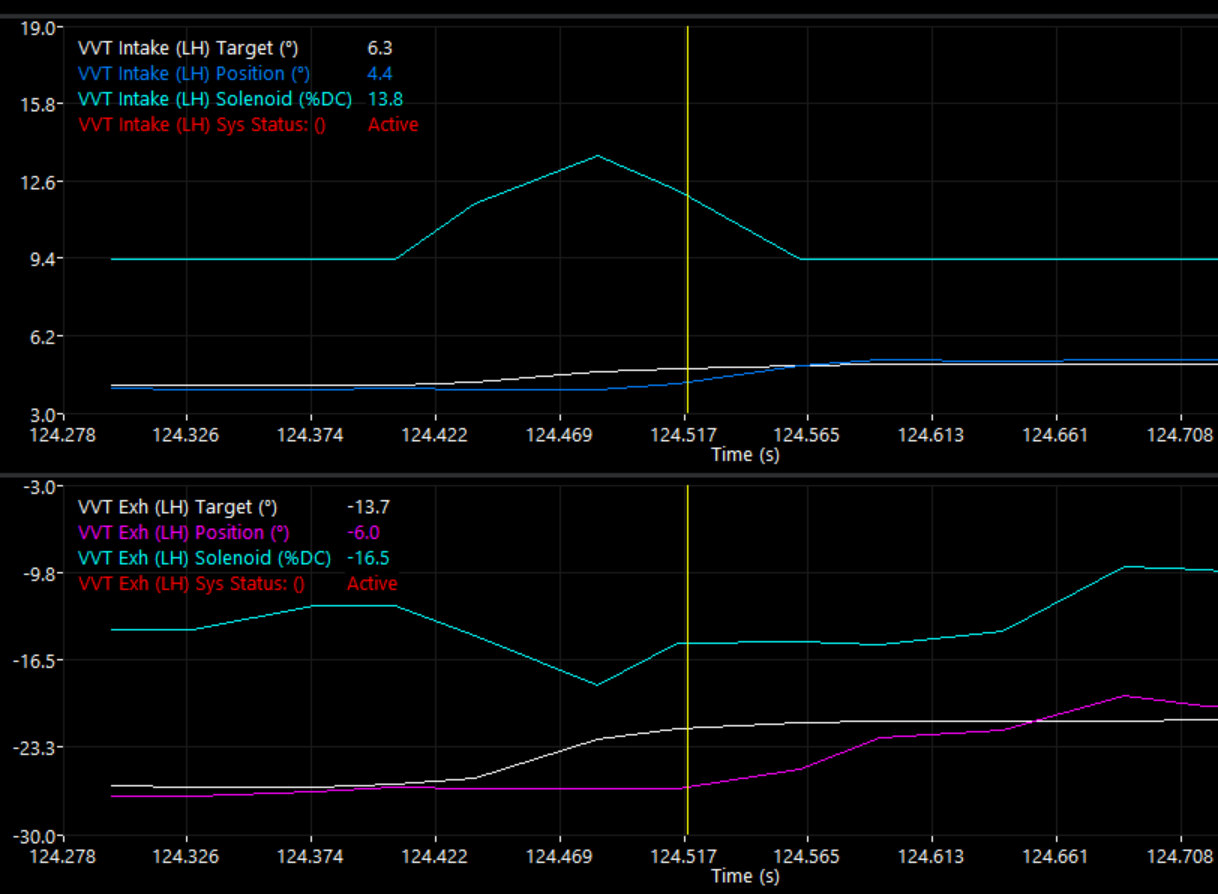Click the 124.661 tick on the exhaust time axis
Screen dimensions: 1218x894
1056,857
